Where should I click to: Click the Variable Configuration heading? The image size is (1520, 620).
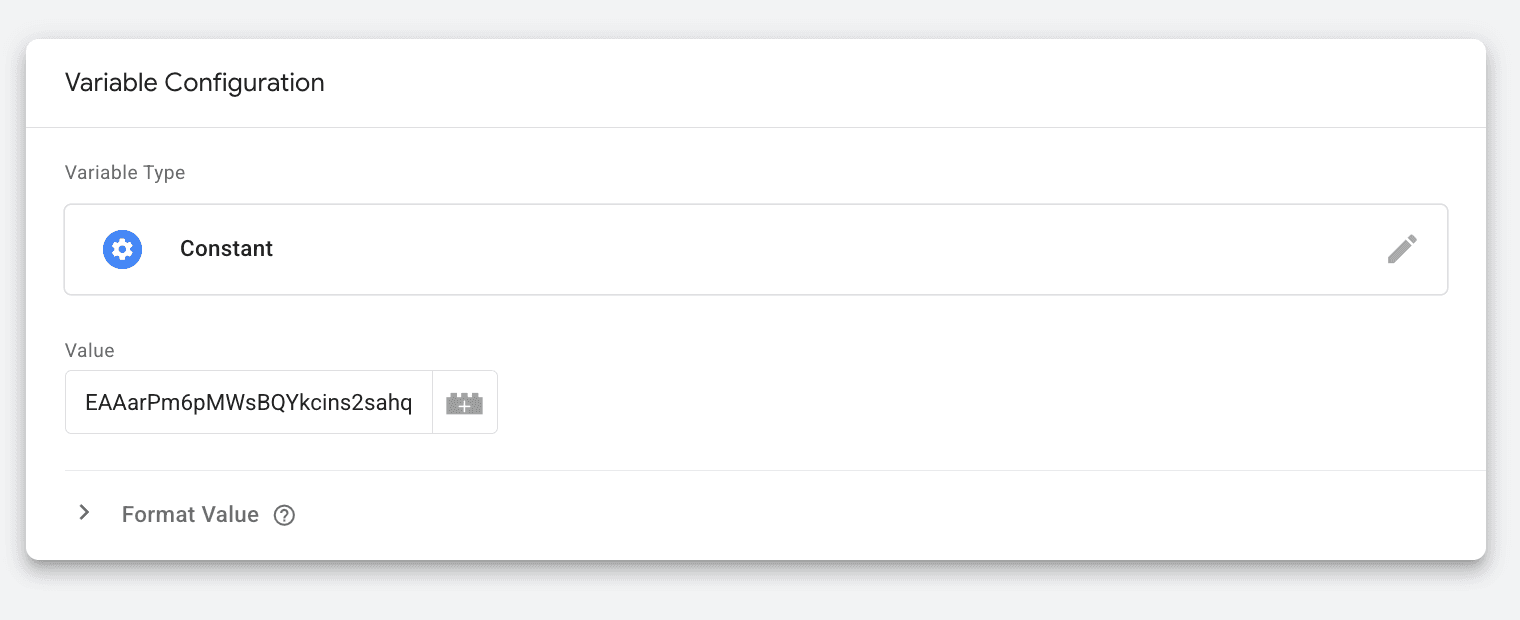194,83
